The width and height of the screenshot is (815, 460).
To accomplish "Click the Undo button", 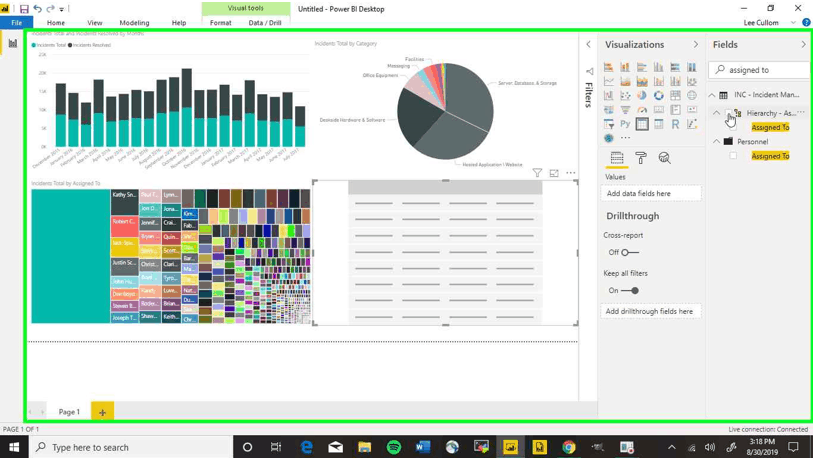I will pyautogui.click(x=37, y=9).
